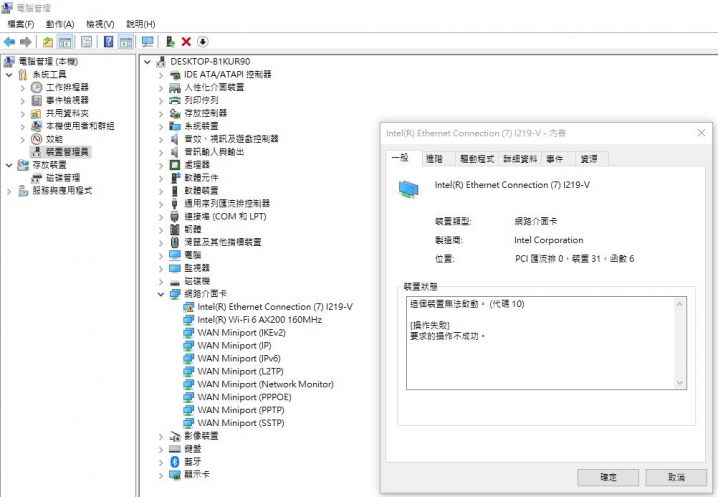
Task: Click the down arrow disable device icon
Action: pos(202,42)
